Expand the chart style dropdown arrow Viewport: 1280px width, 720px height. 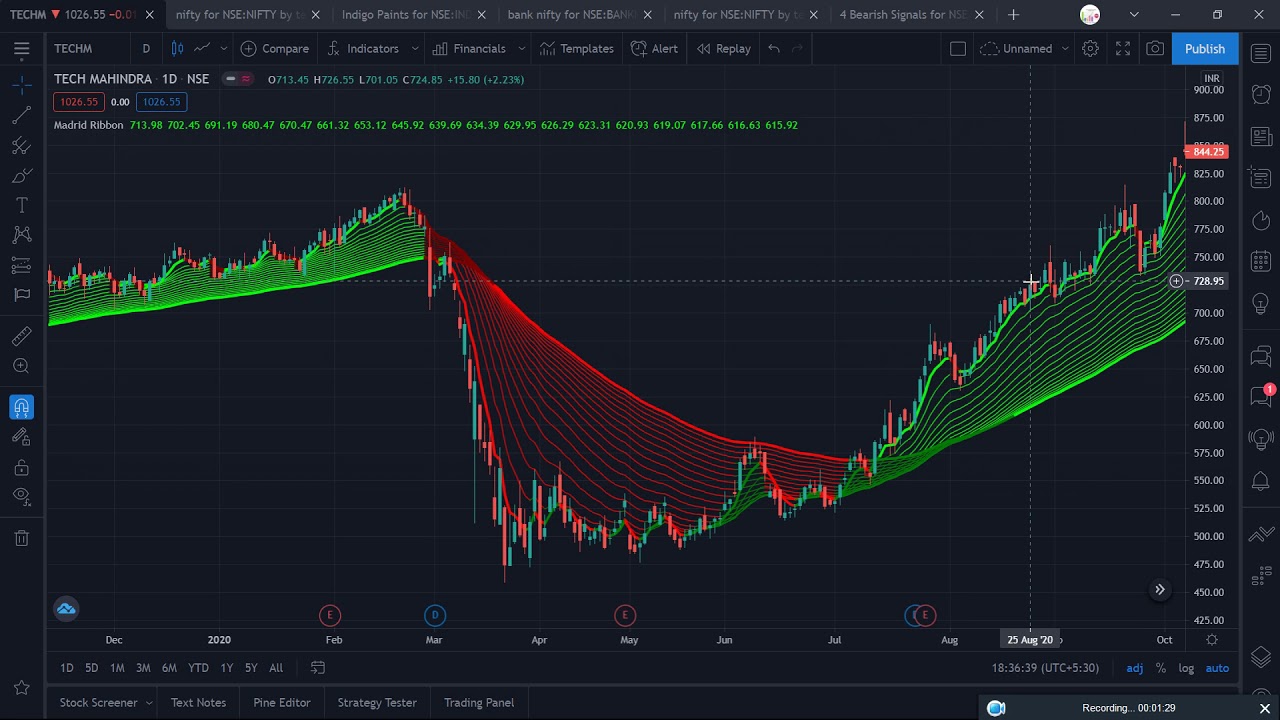click(x=223, y=48)
